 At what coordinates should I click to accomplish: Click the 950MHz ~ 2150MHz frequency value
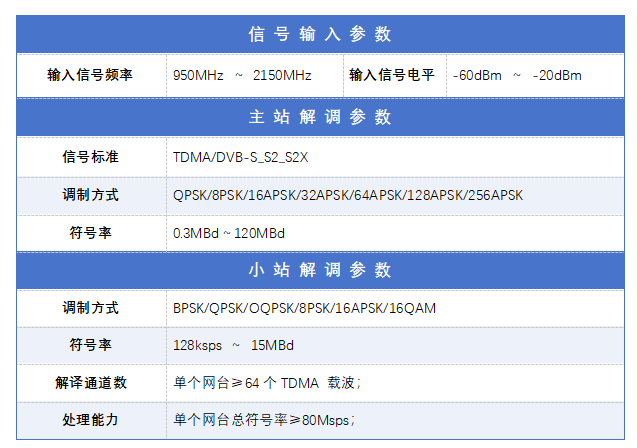pyautogui.click(x=242, y=75)
